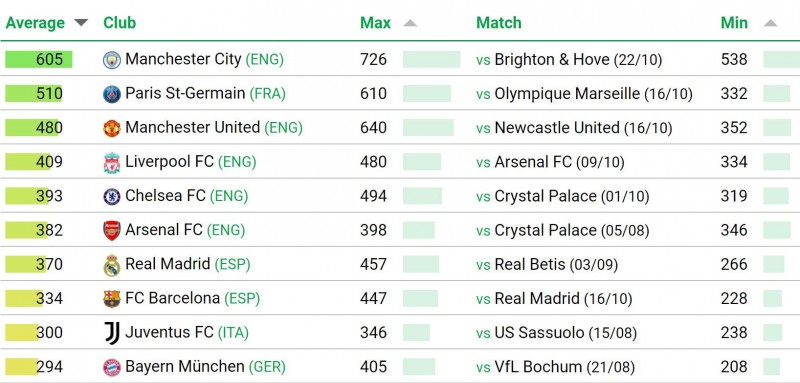Image resolution: width=800 pixels, height=383 pixels.
Task: Select the Club column header
Action: (119, 22)
